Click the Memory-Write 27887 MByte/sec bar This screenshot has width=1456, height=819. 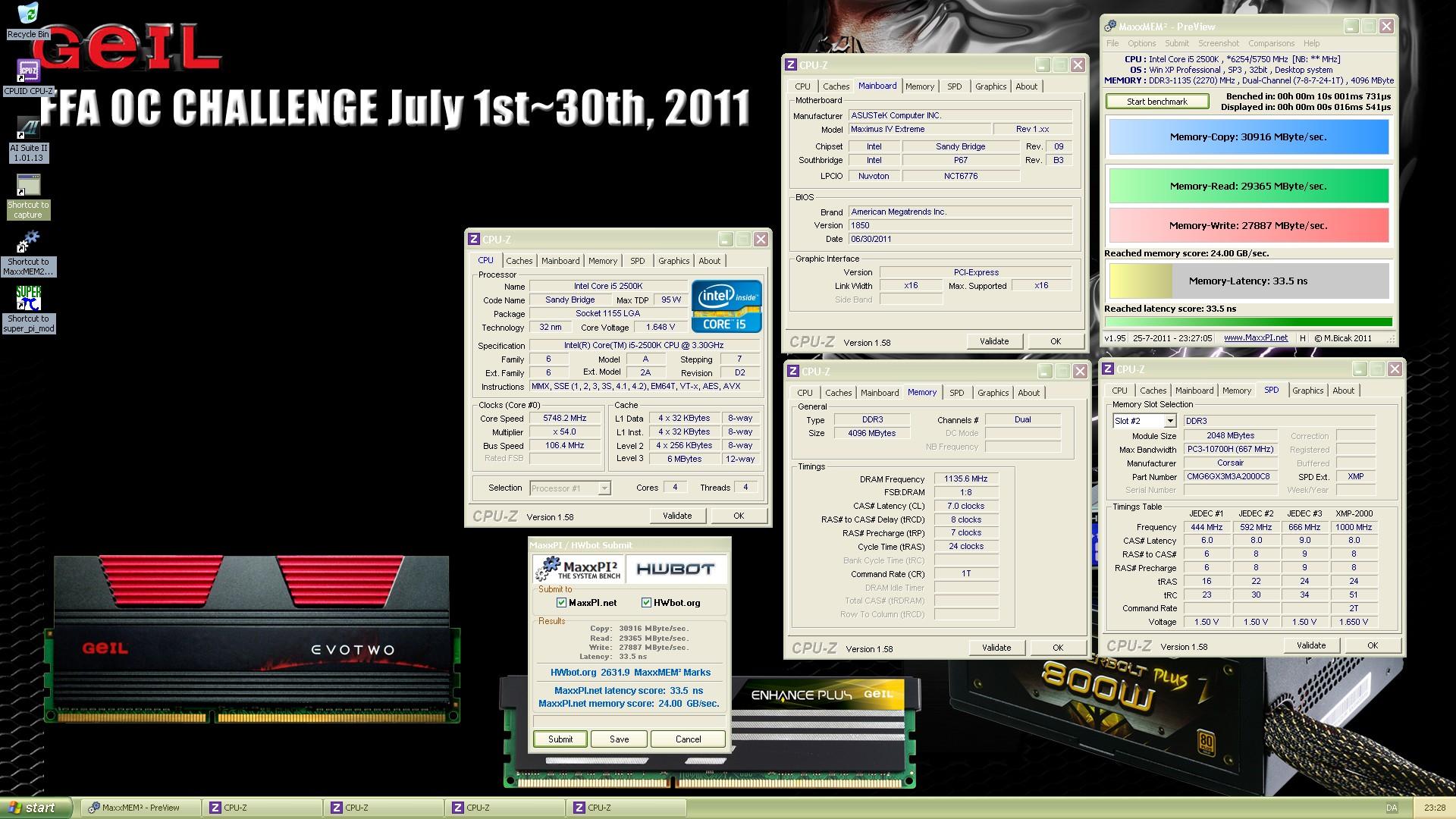point(1248,225)
